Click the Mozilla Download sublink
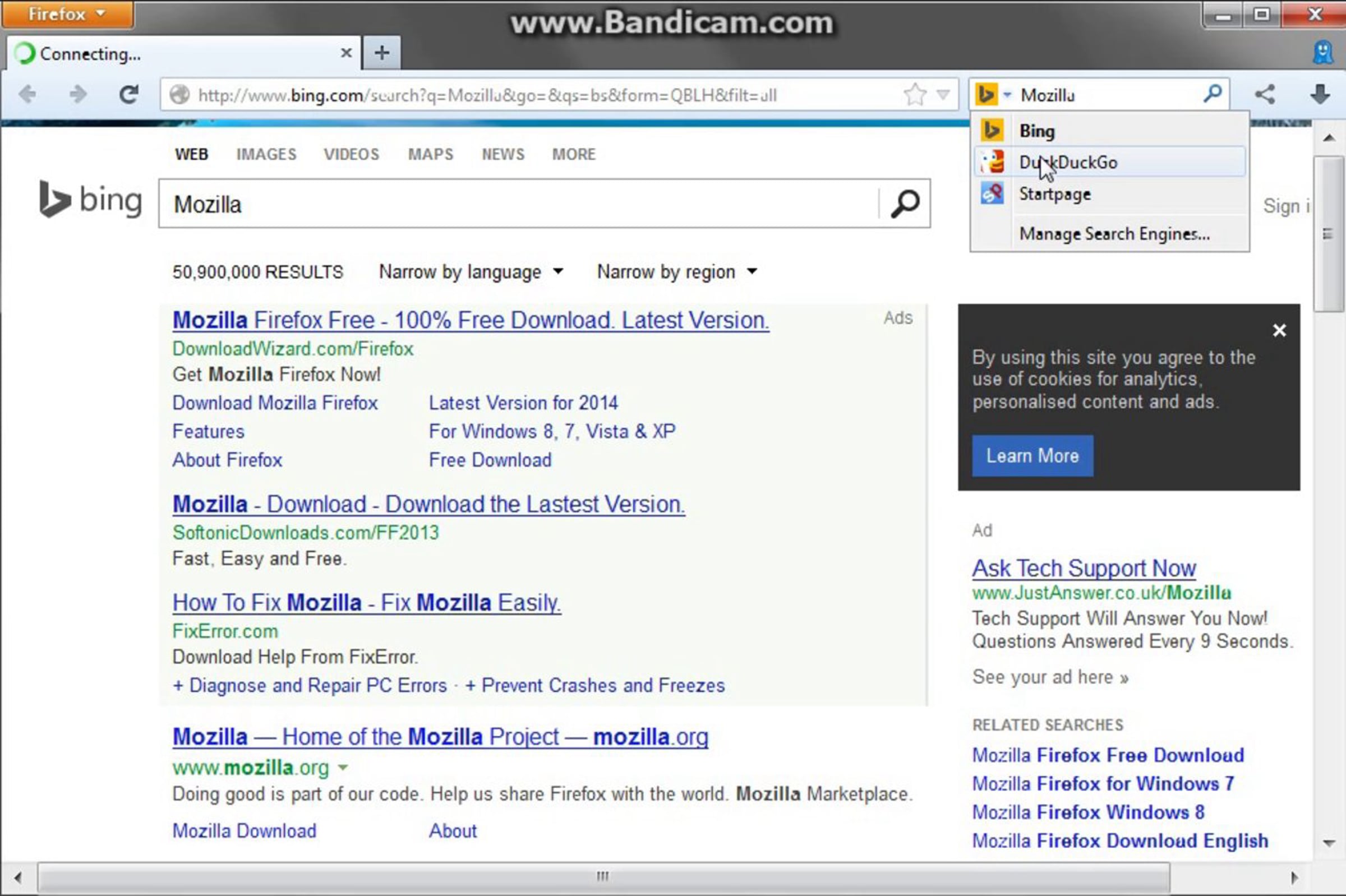 click(x=244, y=831)
